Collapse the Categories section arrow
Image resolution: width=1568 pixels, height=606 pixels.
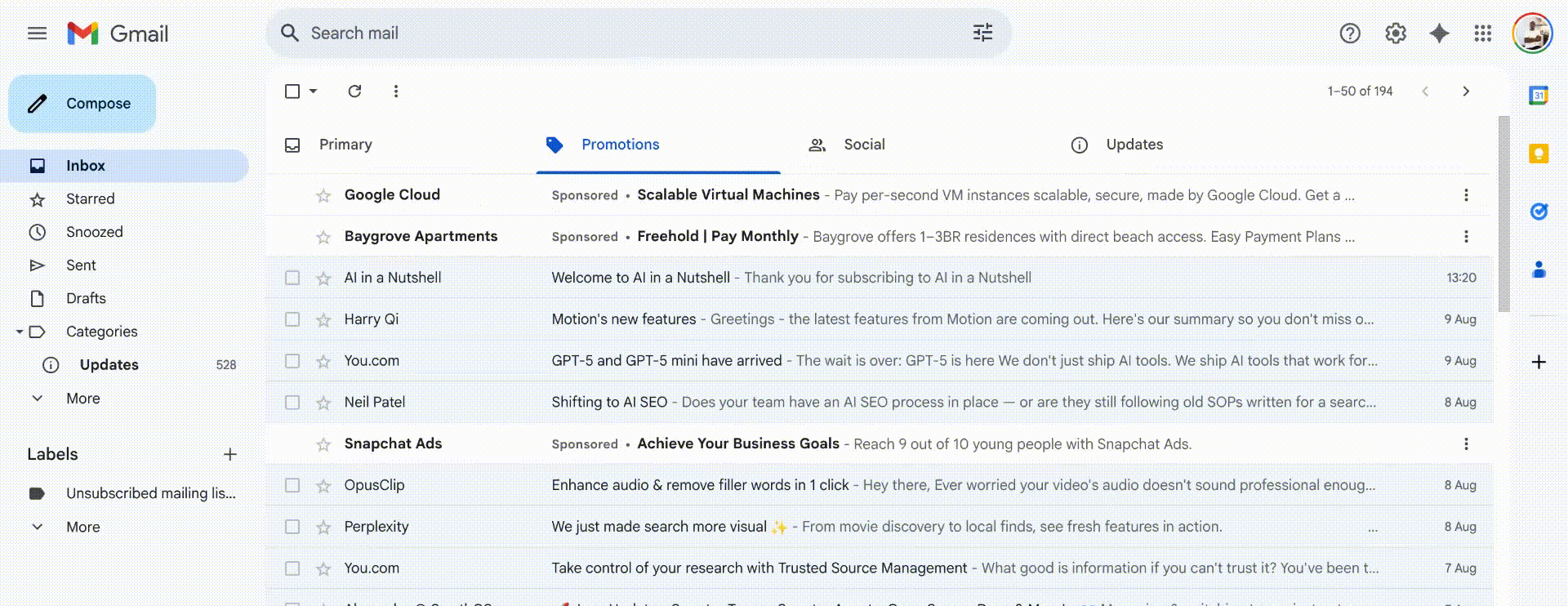20,332
